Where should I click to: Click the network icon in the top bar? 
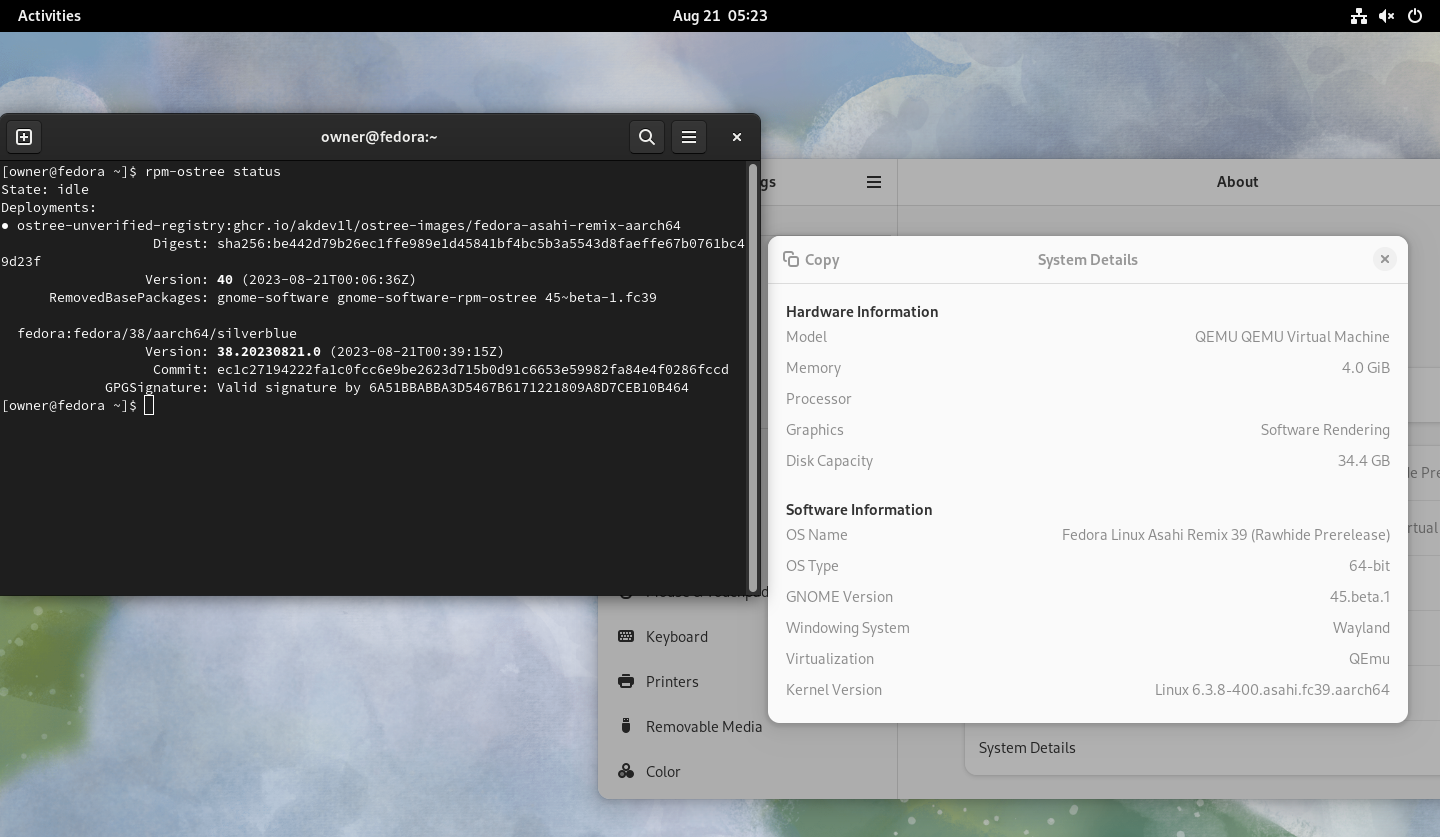[x=1359, y=16]
